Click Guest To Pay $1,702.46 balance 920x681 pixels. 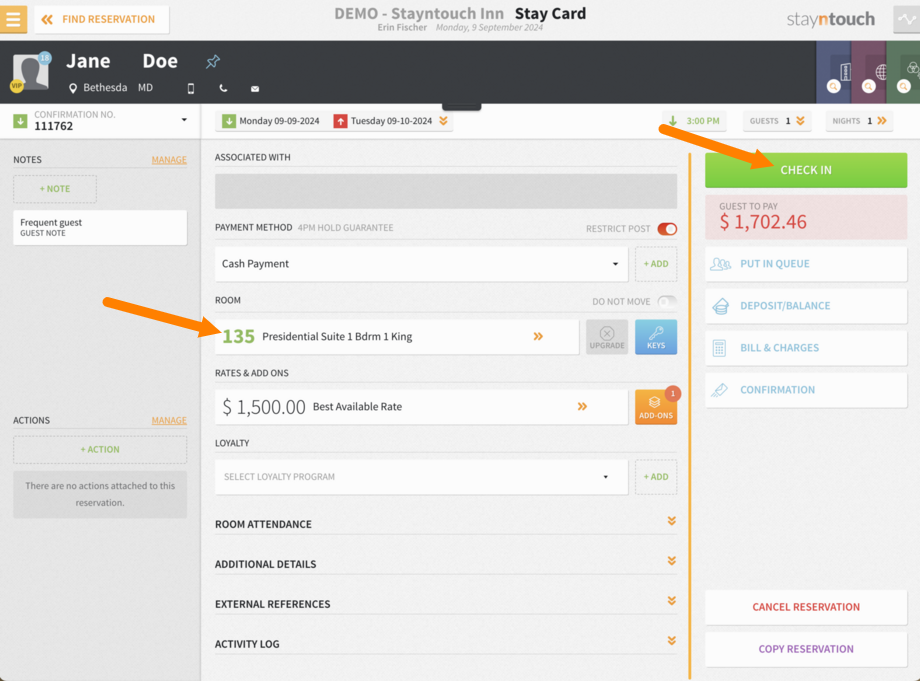(x=806, y=217)
